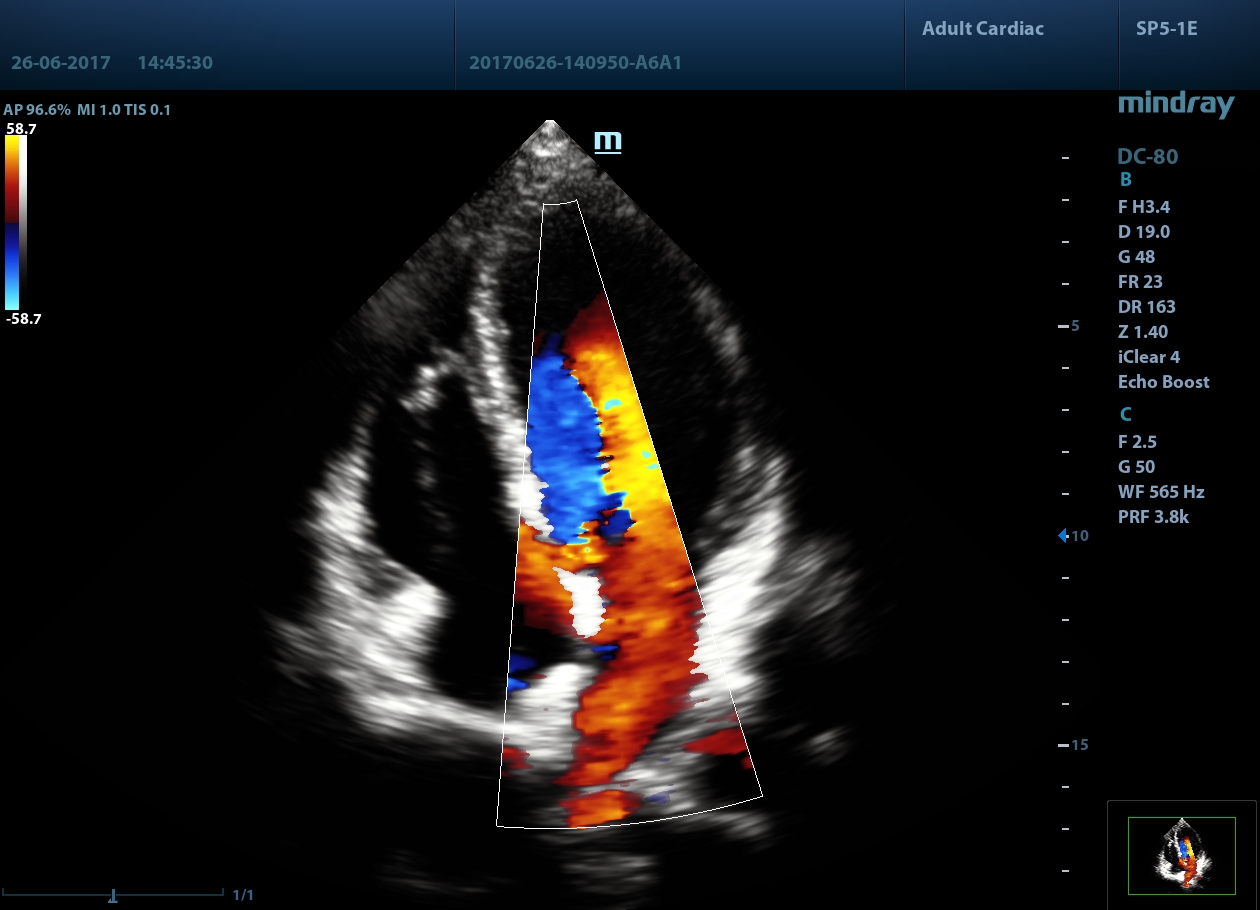The width and height of the screenshot is (1260, 910).
Task: Click the 'm' orientation marker above the sector
Action: (607, 141)
